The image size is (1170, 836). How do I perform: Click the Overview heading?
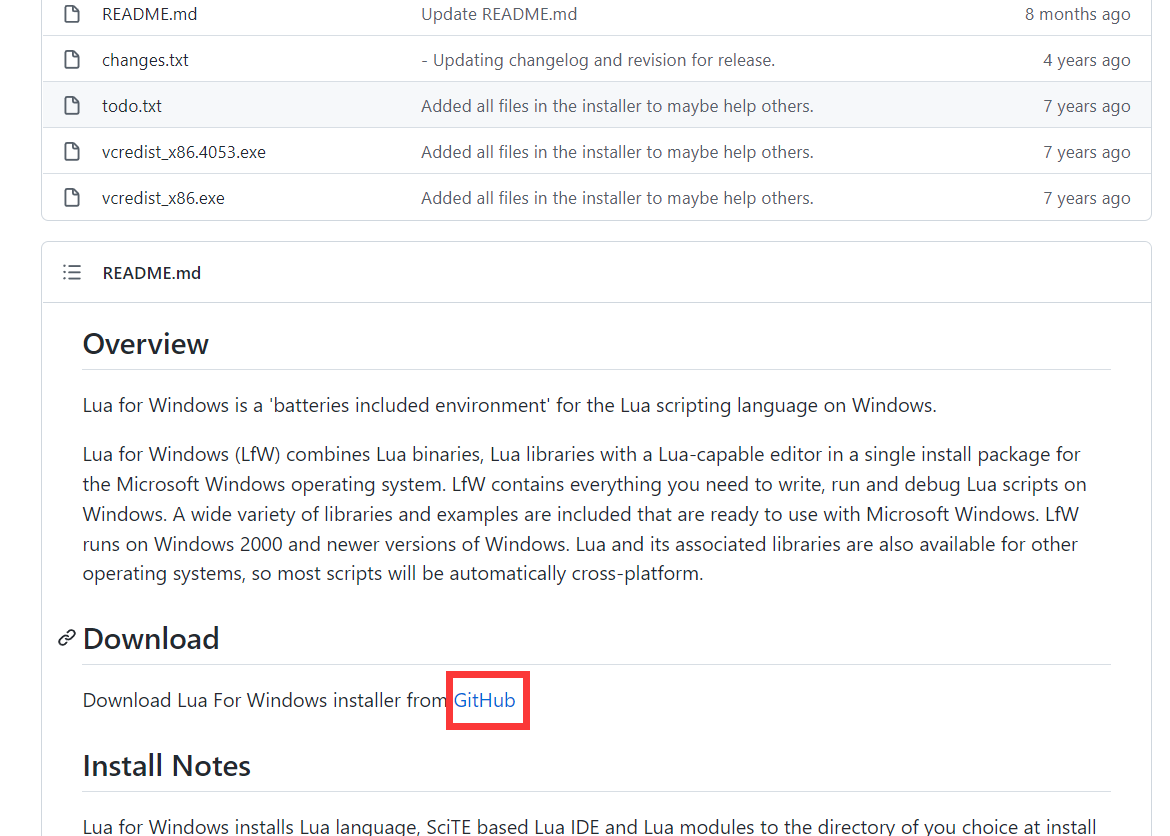tap(146, 344)
